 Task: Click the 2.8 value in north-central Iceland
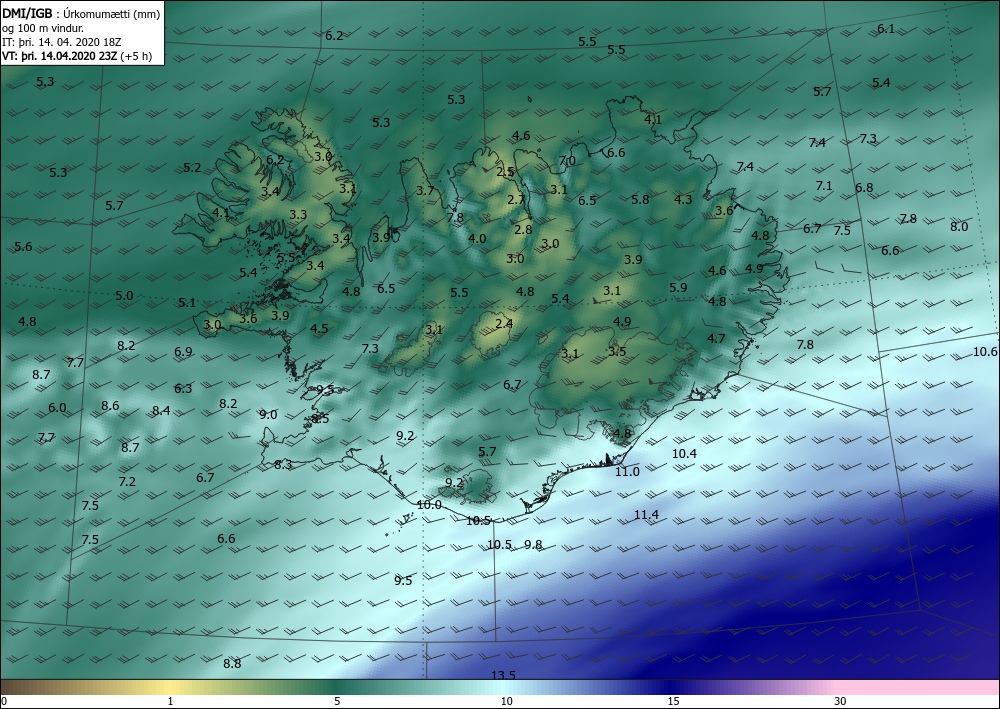click(523, 230)
